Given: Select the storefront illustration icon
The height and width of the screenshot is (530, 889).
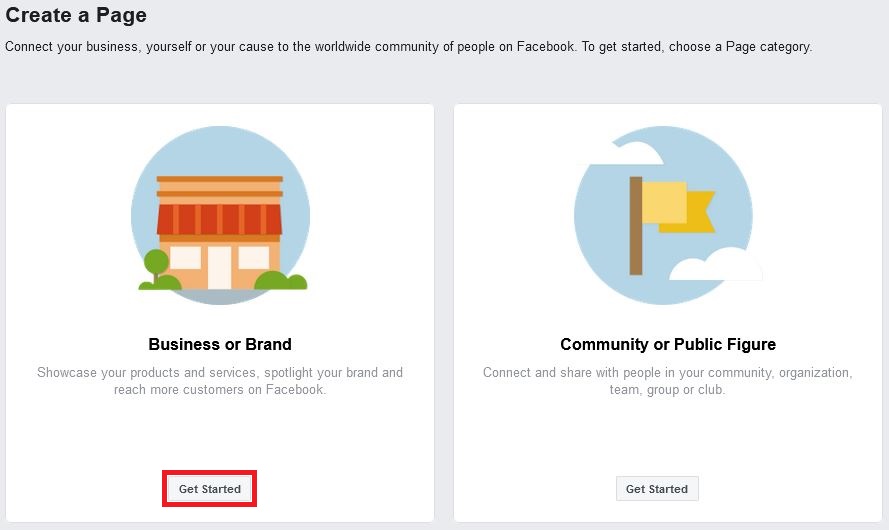Looking at the screenshot, I should pos(221,215).
